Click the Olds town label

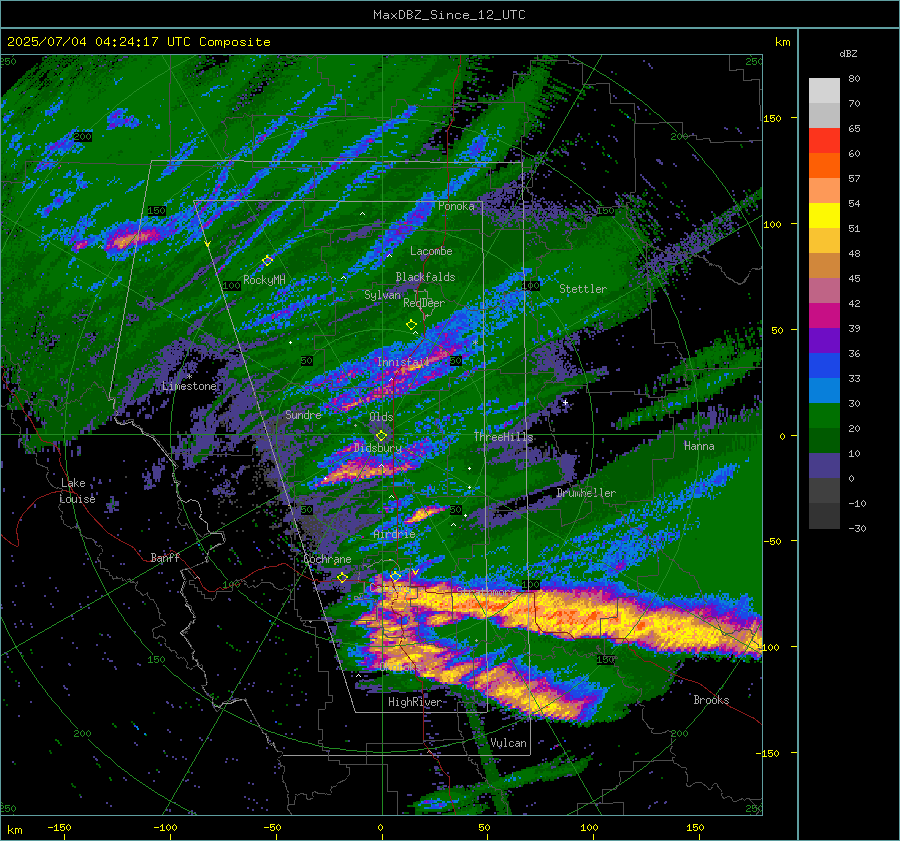[x=381, y=417]
